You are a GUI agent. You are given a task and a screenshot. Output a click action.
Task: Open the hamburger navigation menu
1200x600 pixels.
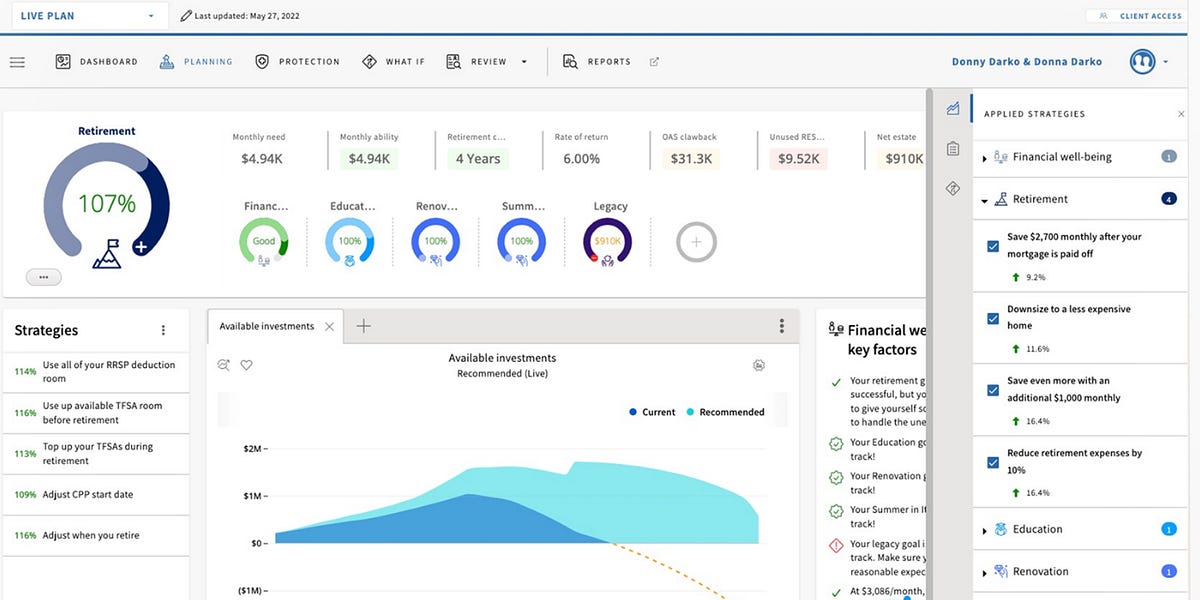point(17,62)
